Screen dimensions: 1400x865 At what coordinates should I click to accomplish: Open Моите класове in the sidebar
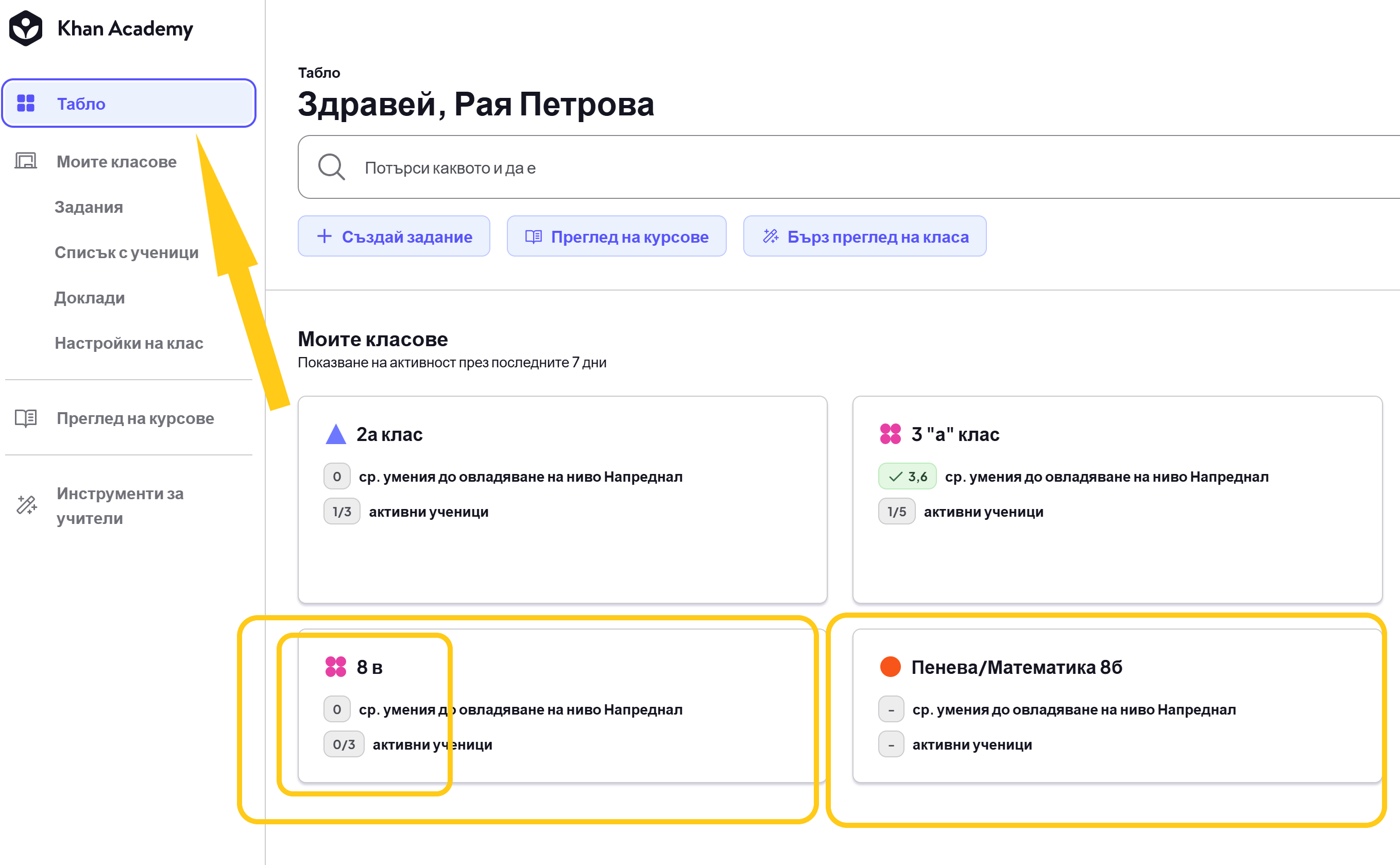116,161
